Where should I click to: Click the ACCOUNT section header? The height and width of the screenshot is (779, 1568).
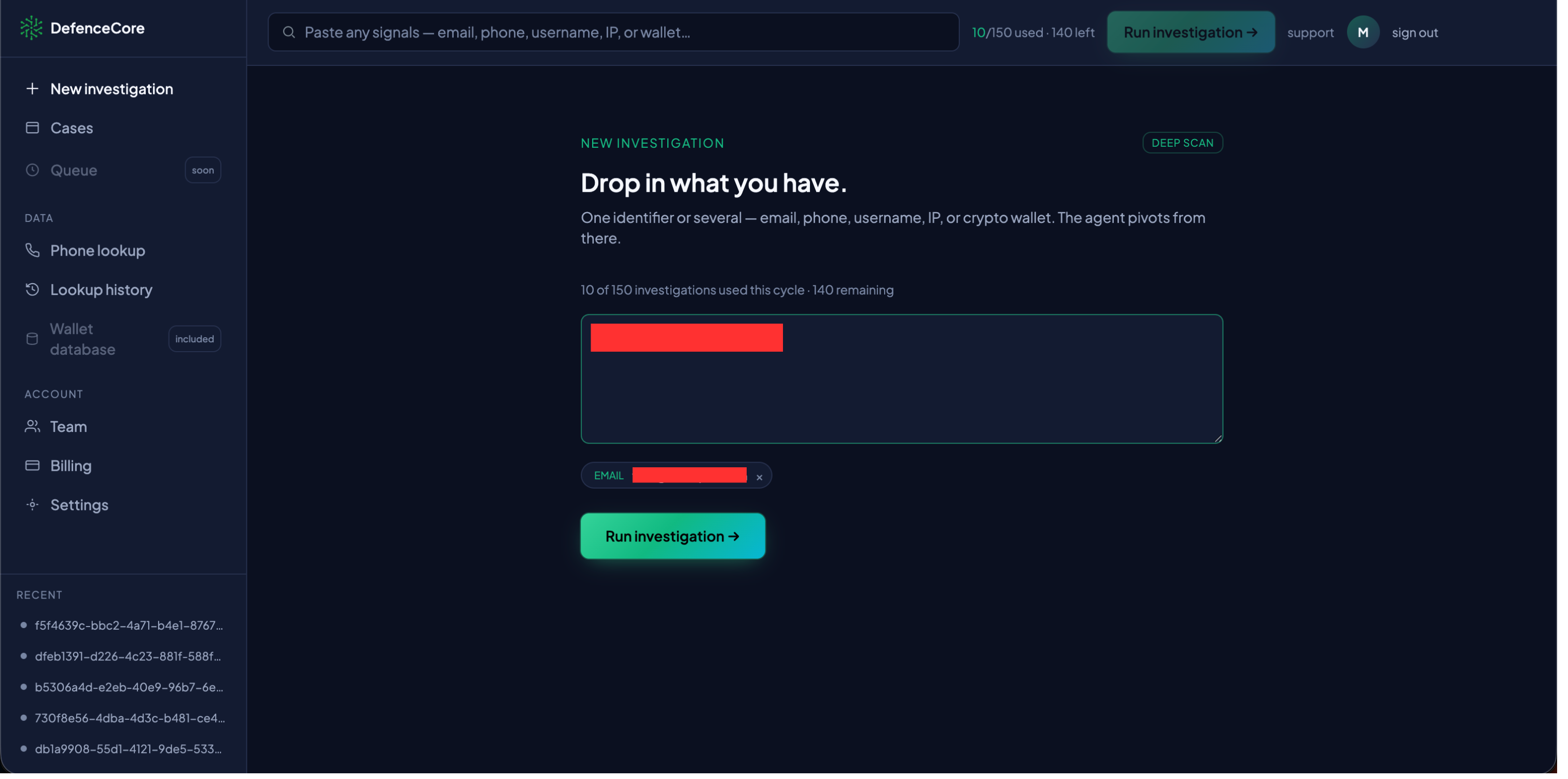pos(54,397)
